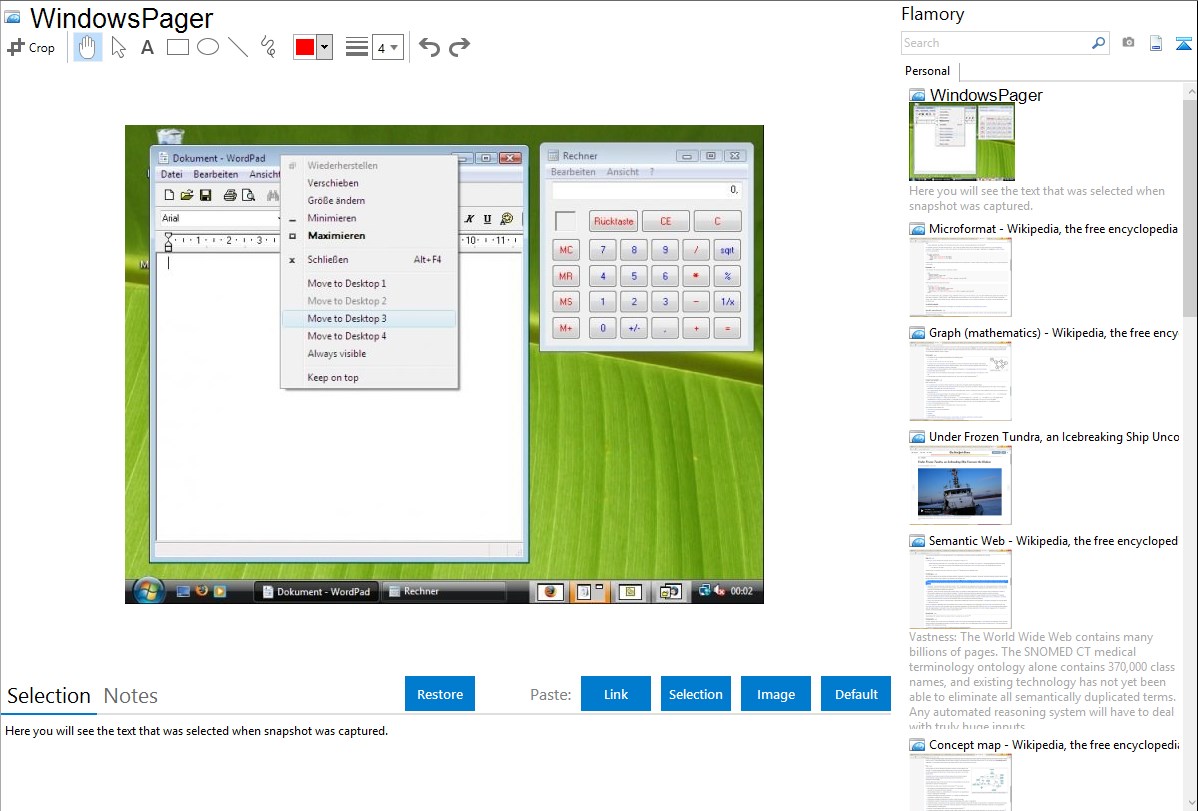
Task: Choose the arrow pointer tool
Action: coord(118,47)
